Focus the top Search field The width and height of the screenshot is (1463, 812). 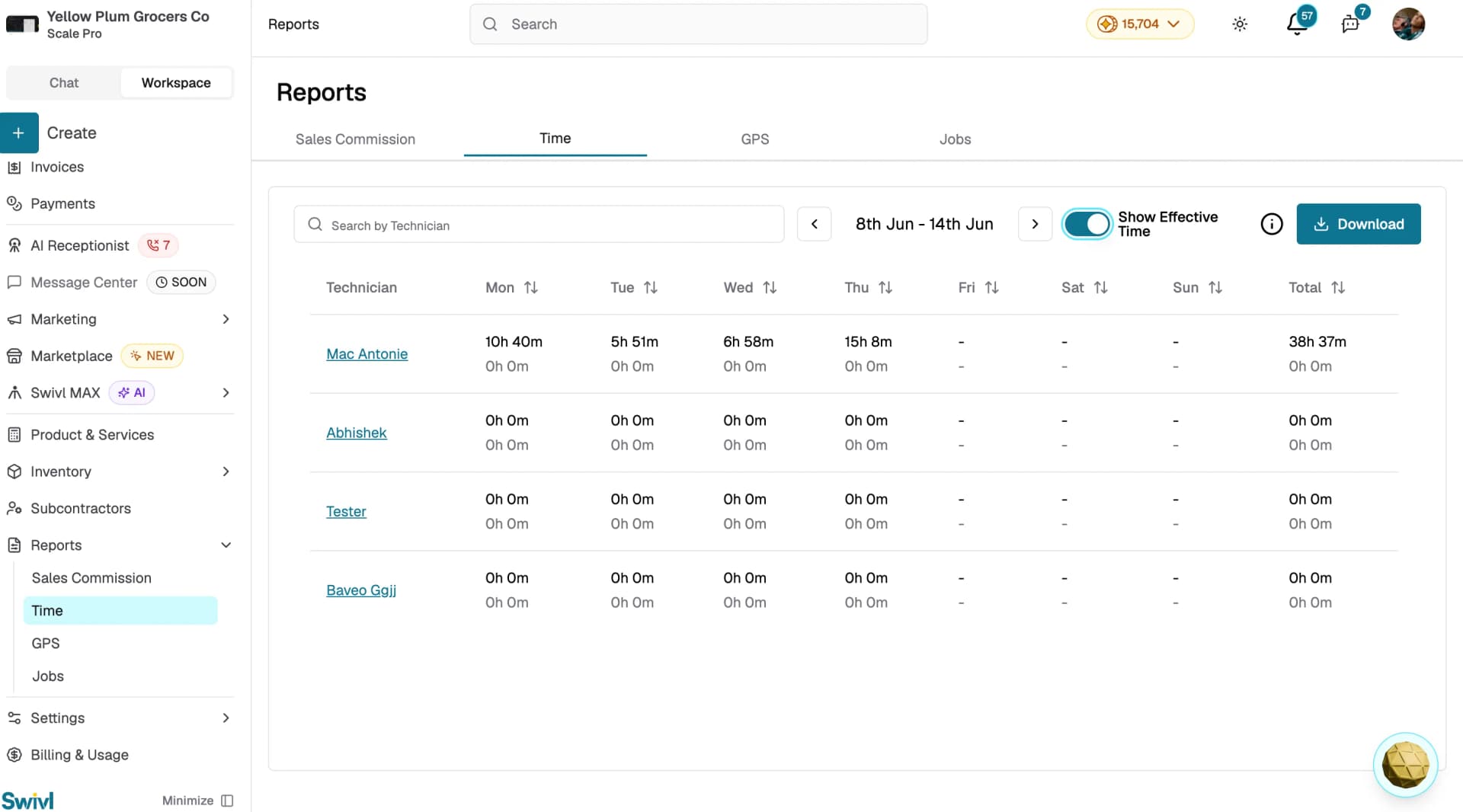pyautogui.click(x=699, y=24)
